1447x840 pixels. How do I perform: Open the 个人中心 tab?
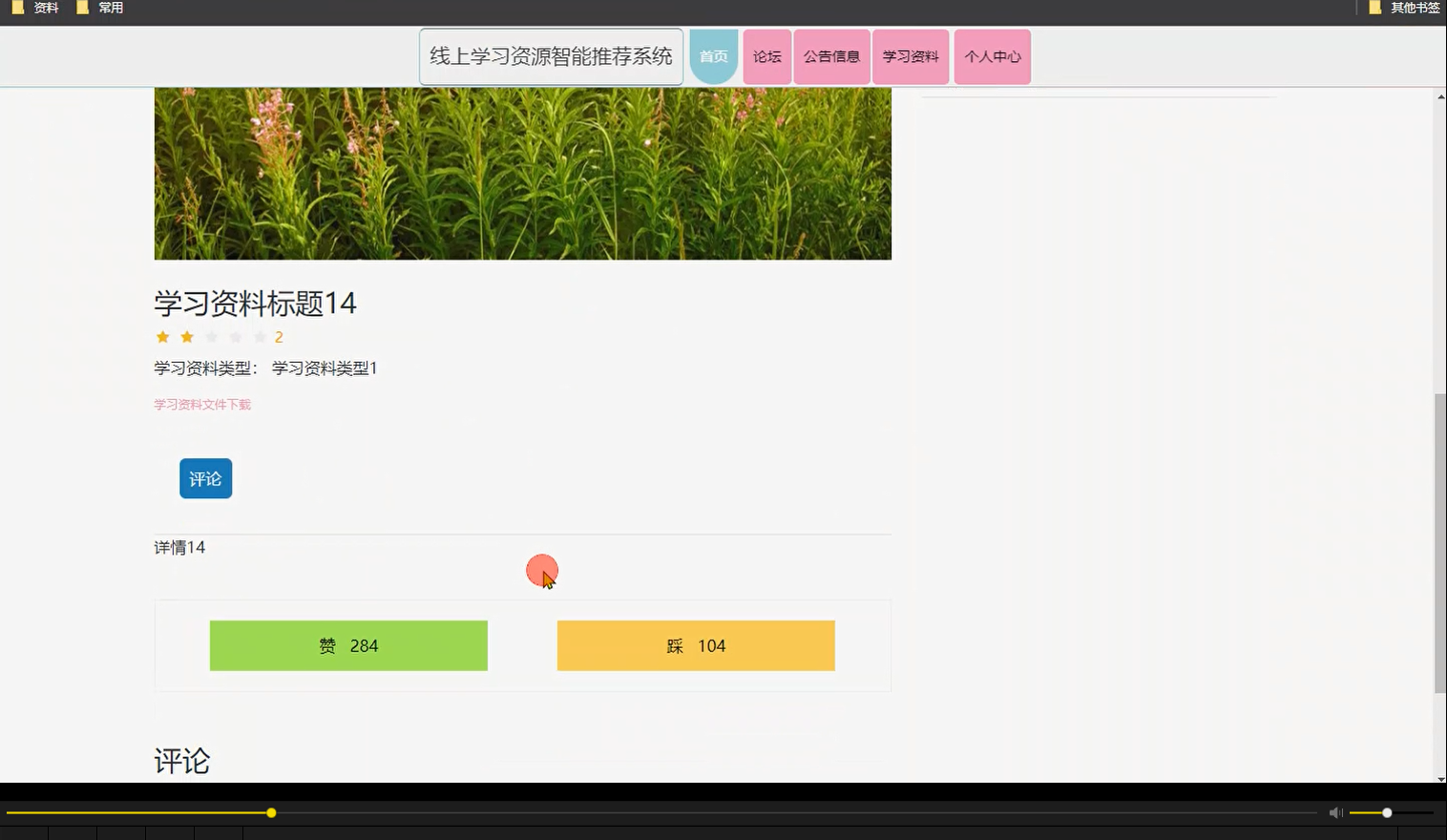pos(993,56)
